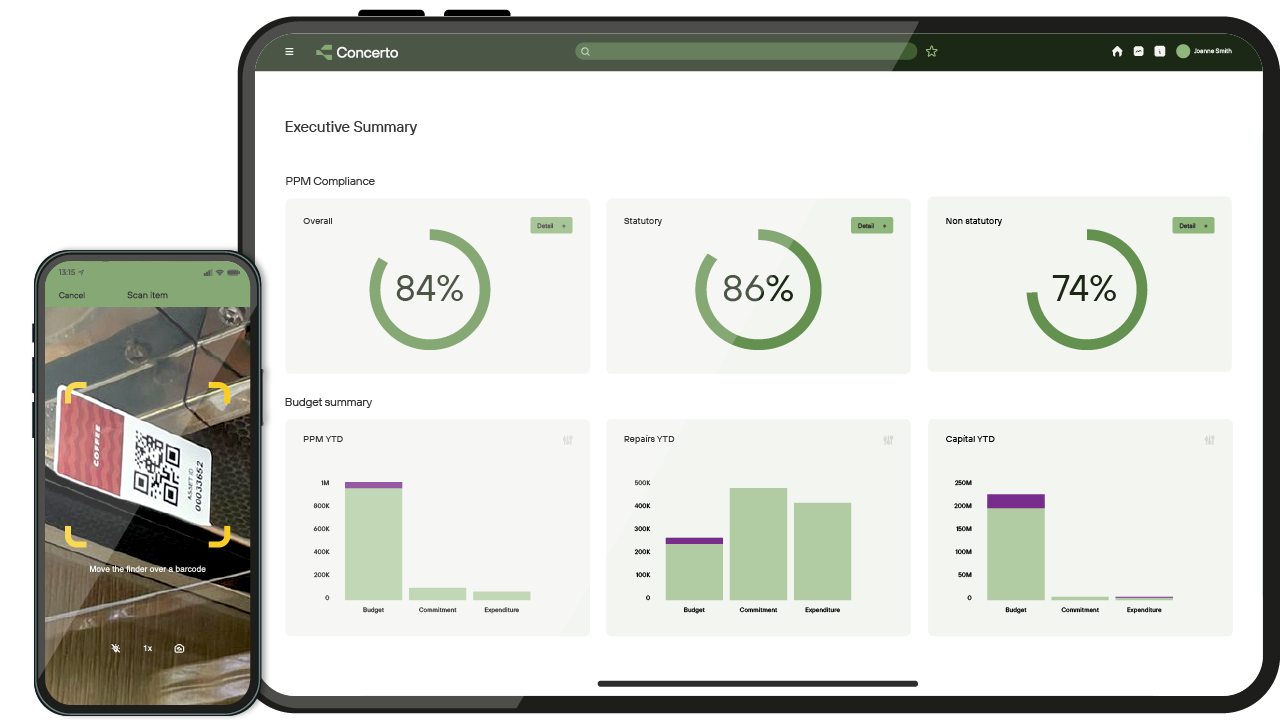Expand Detail dropdown on Overall compliance card
Image resolution: width=1280 pixels, height=720 pixels.
pos(551,225)
